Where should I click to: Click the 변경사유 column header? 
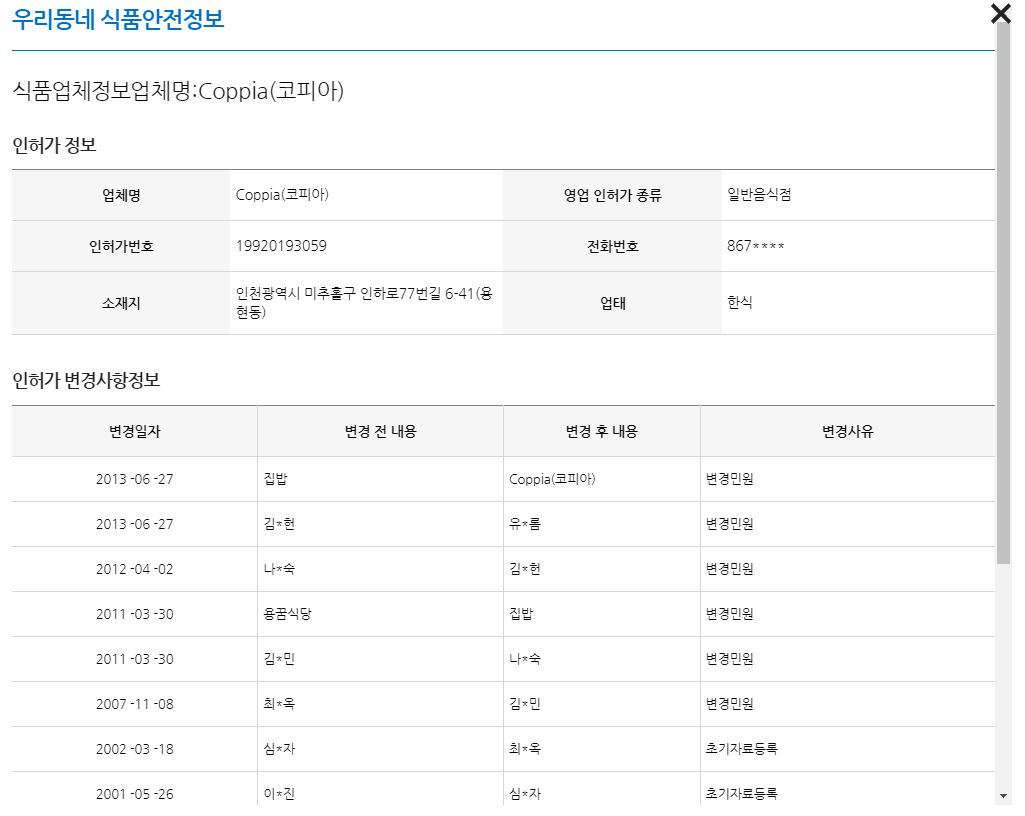click(x=848, y=431)
